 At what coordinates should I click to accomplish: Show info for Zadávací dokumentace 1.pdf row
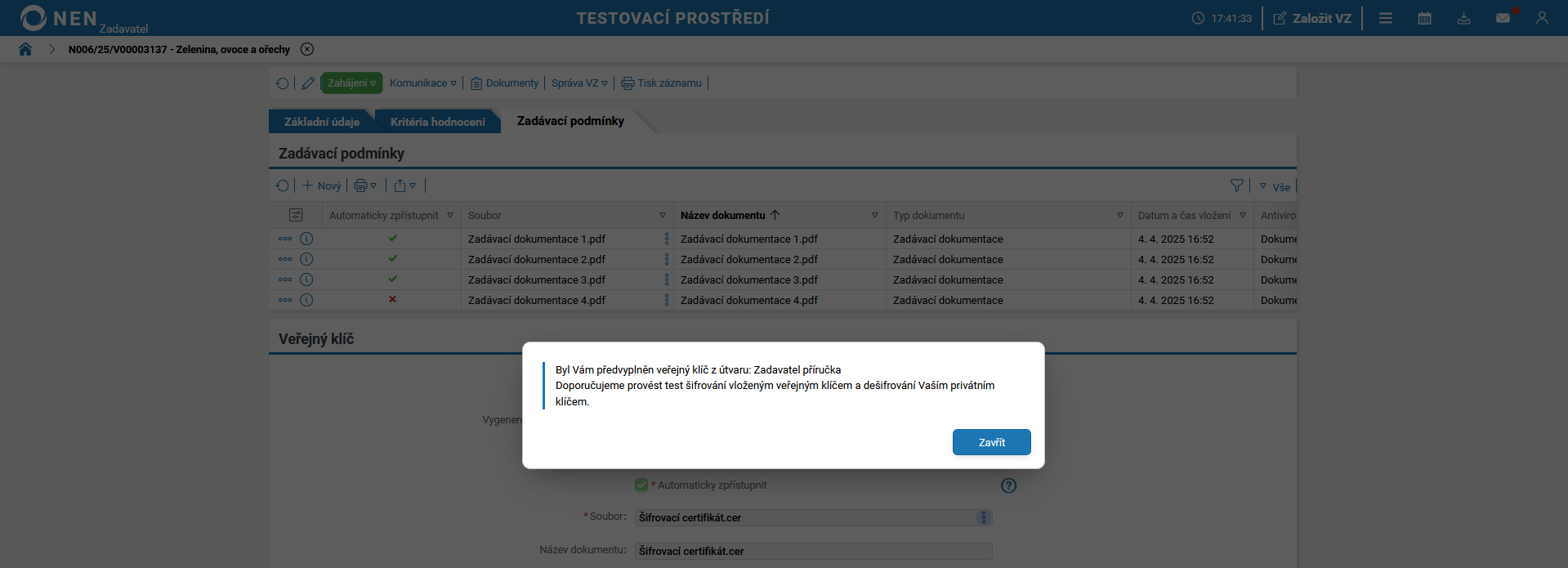pos(306,239)
